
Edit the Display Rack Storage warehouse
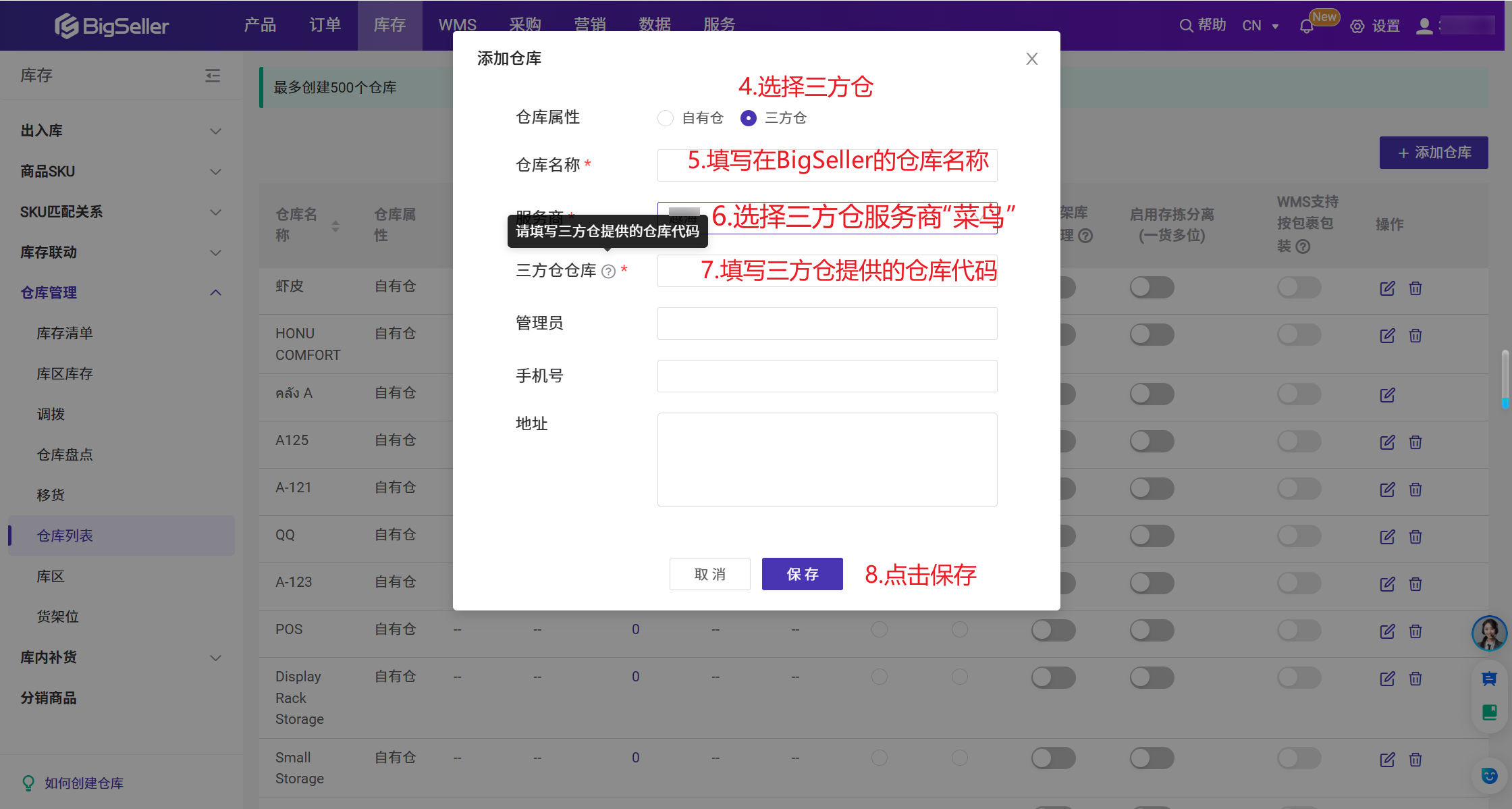1387,679
